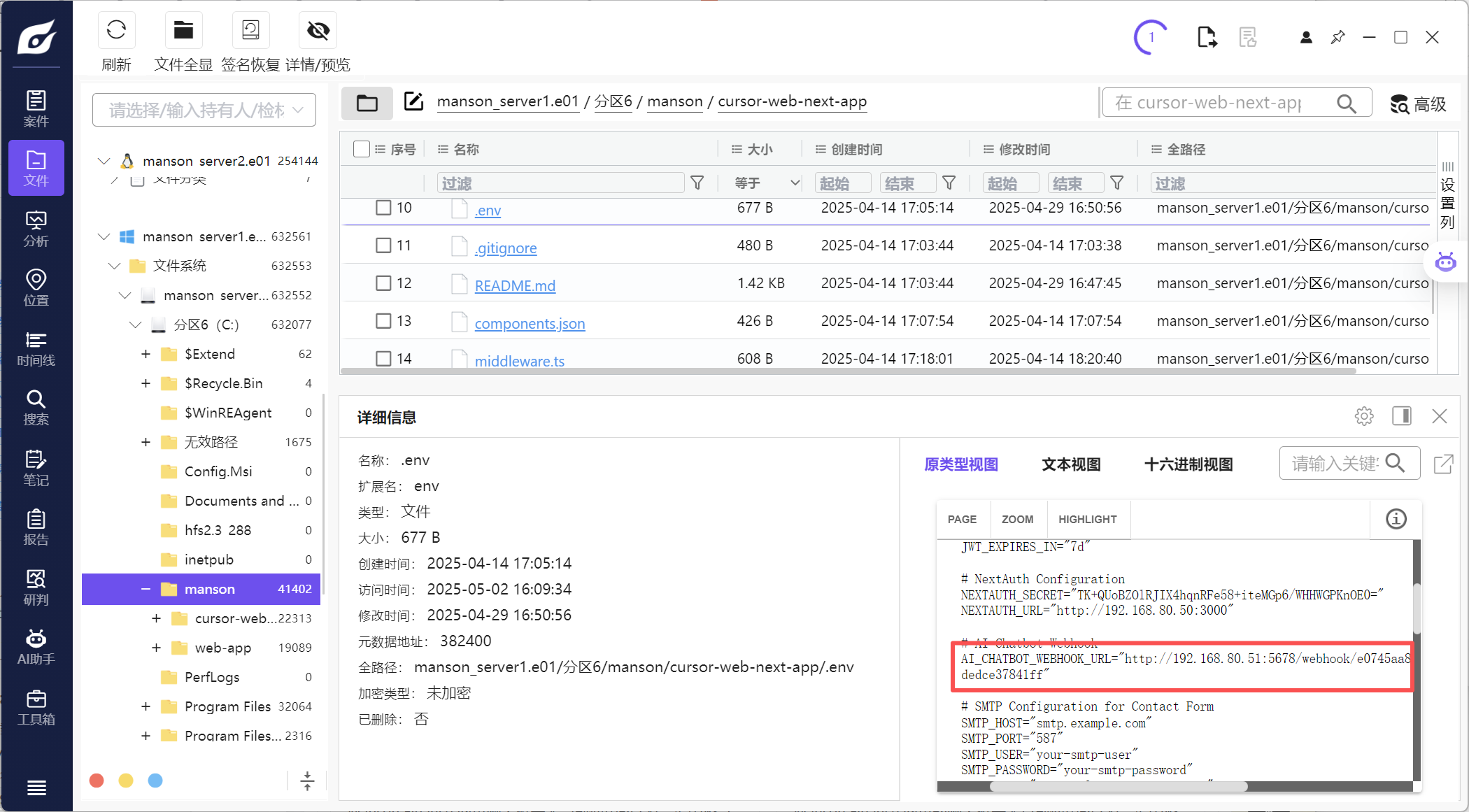The width and height of the screenshot is (1469, 812).
Task: Open 签名恢复 signature recovery tool
Action: coord(250,31)
